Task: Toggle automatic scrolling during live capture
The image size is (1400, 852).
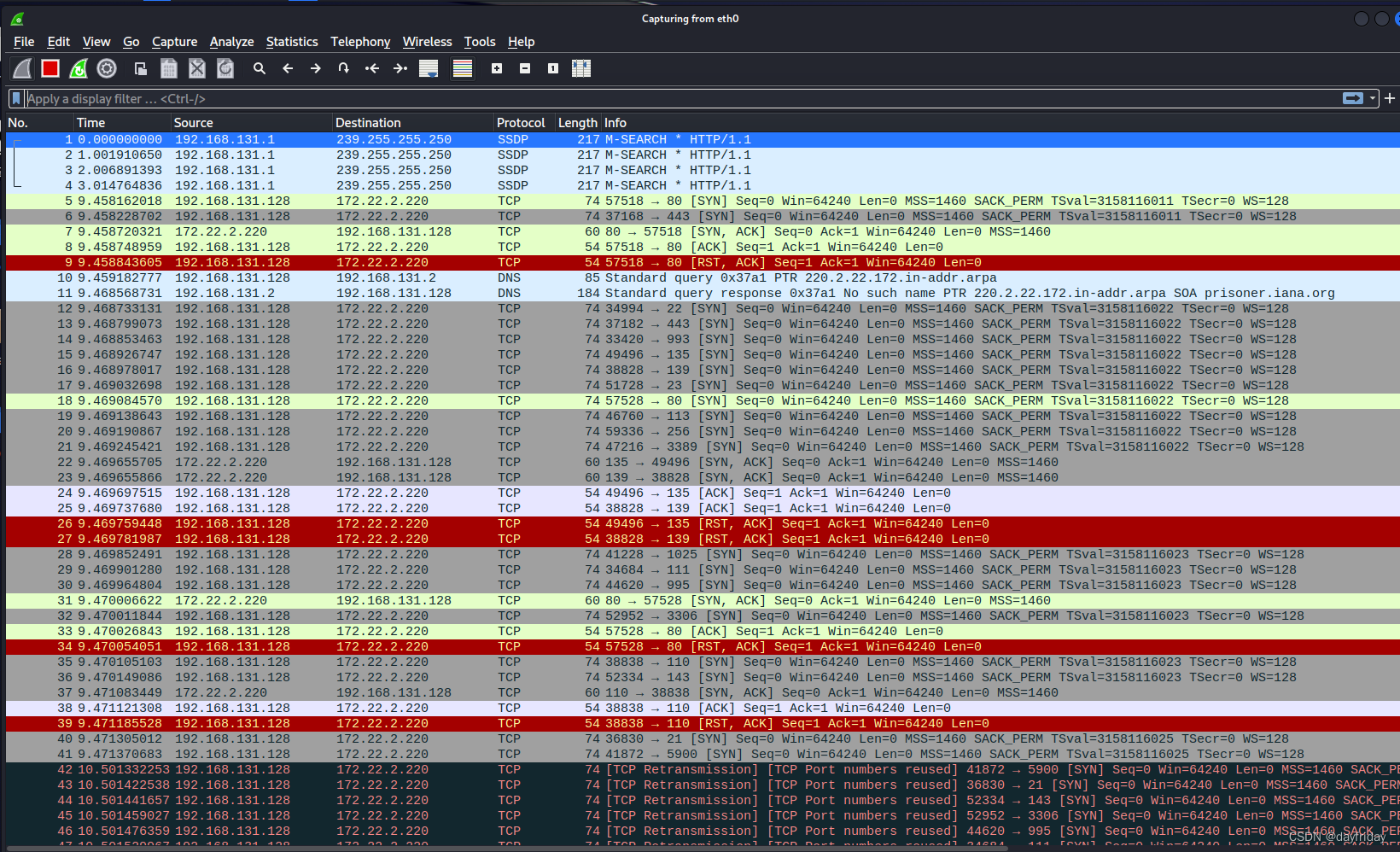Action: click(428, 68)
